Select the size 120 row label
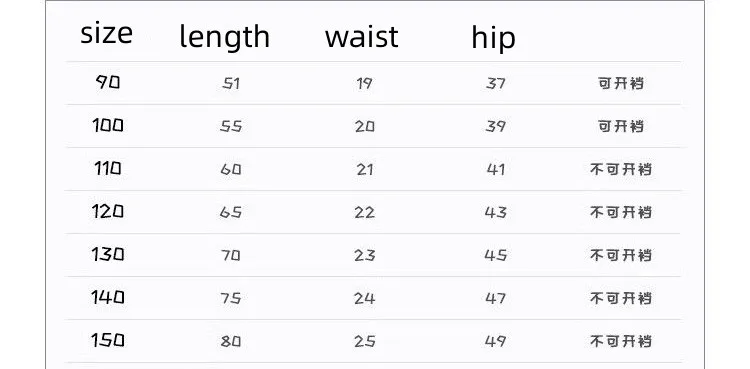 (108, 211)
